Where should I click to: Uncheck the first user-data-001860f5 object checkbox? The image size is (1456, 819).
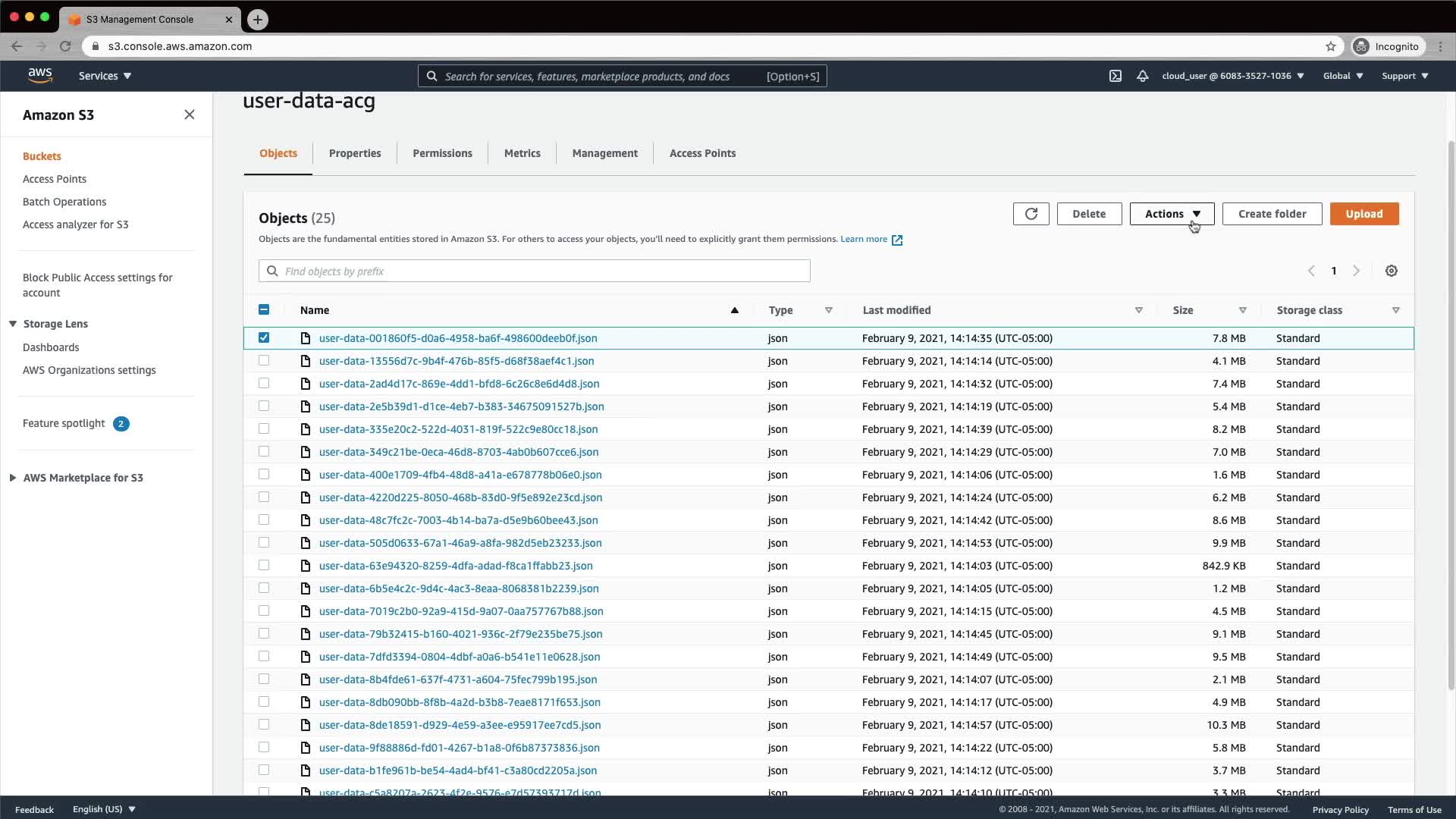coord(264,337)
